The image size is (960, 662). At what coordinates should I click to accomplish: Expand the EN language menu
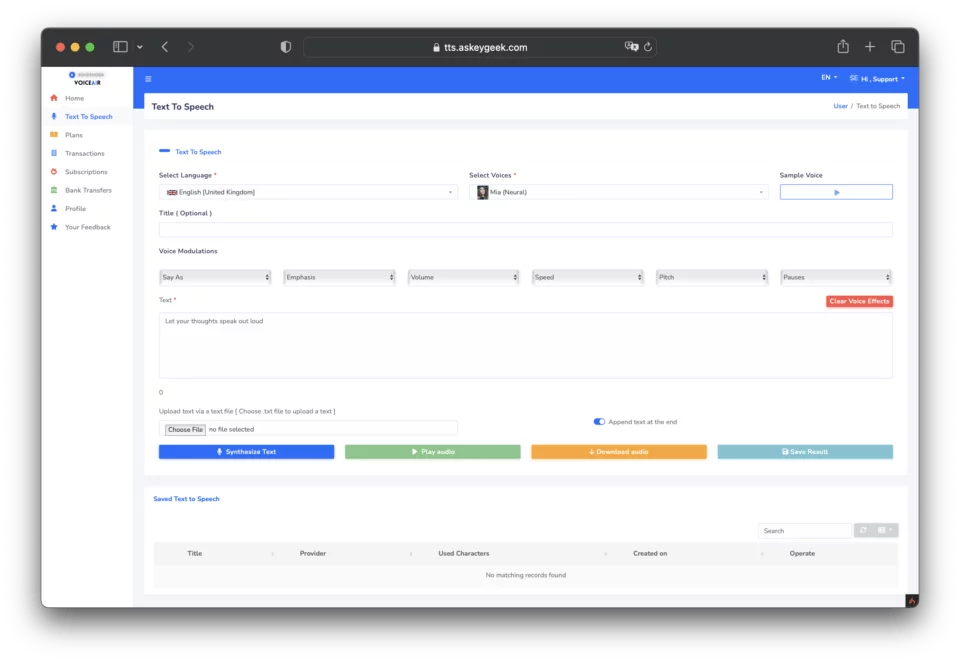click(829, 78)
